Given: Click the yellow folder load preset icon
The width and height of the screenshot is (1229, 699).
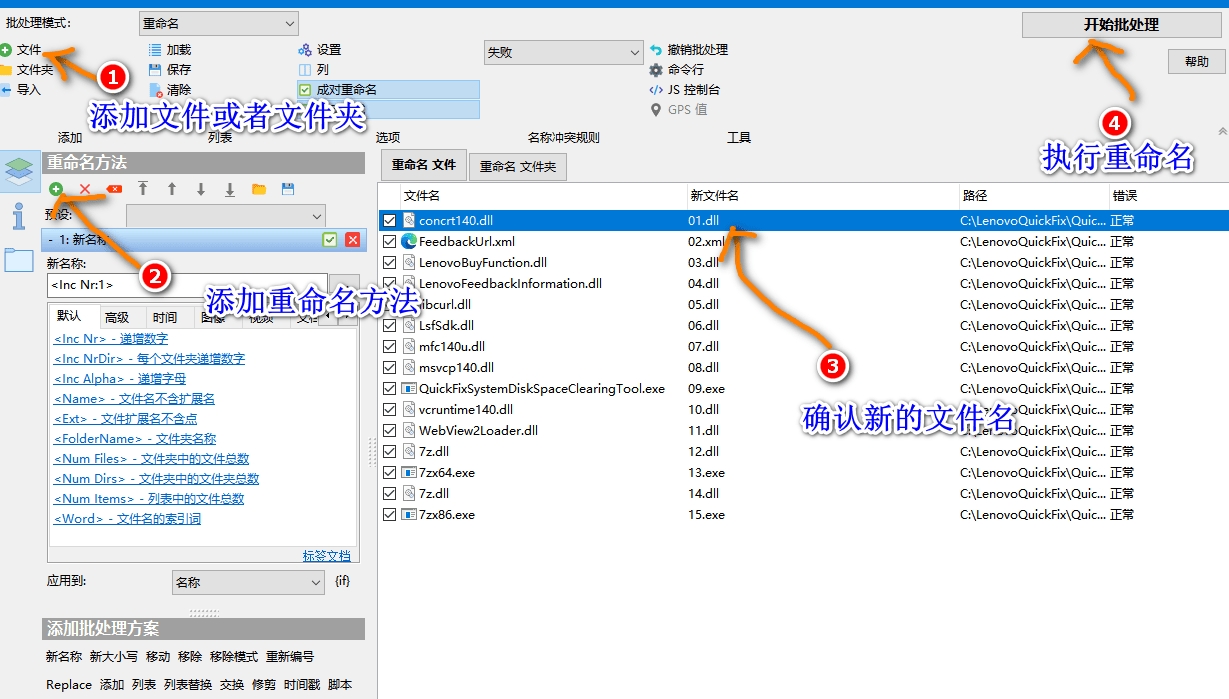Looking at the screenshot, I should [259, 188].
